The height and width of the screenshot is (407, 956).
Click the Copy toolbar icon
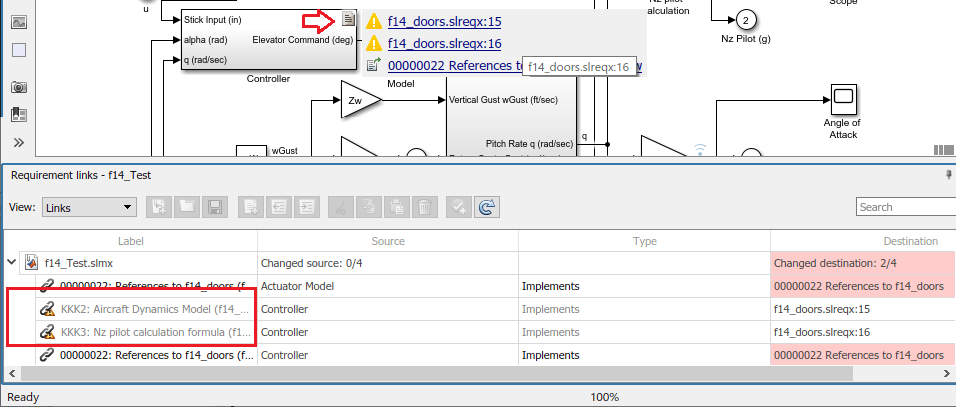click(x=369, y=207)
